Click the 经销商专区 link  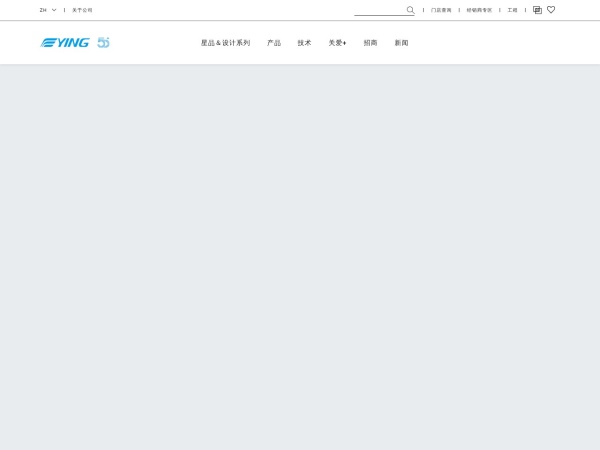[x=479, y=10]
